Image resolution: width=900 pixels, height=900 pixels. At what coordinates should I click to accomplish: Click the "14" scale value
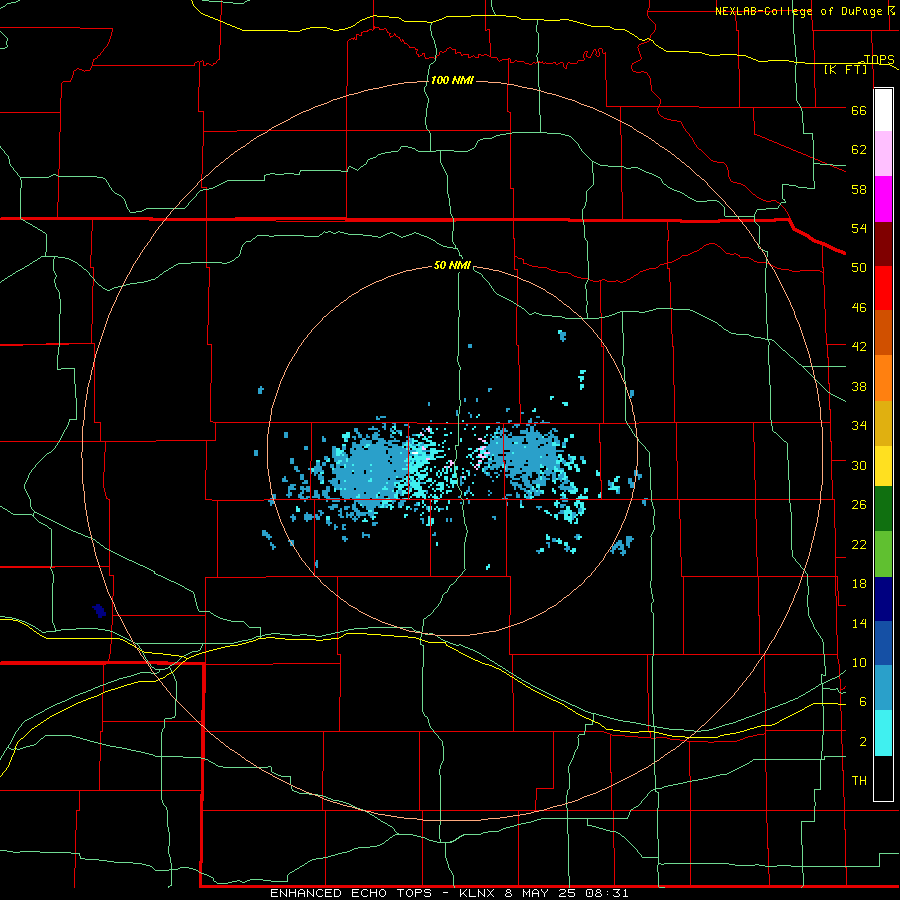tap(859, 623)
